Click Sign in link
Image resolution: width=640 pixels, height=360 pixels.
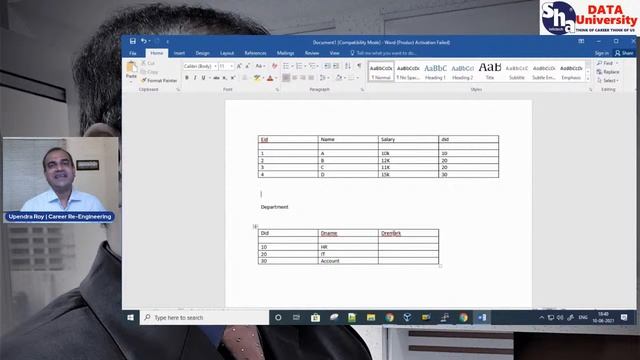[602, 53]
